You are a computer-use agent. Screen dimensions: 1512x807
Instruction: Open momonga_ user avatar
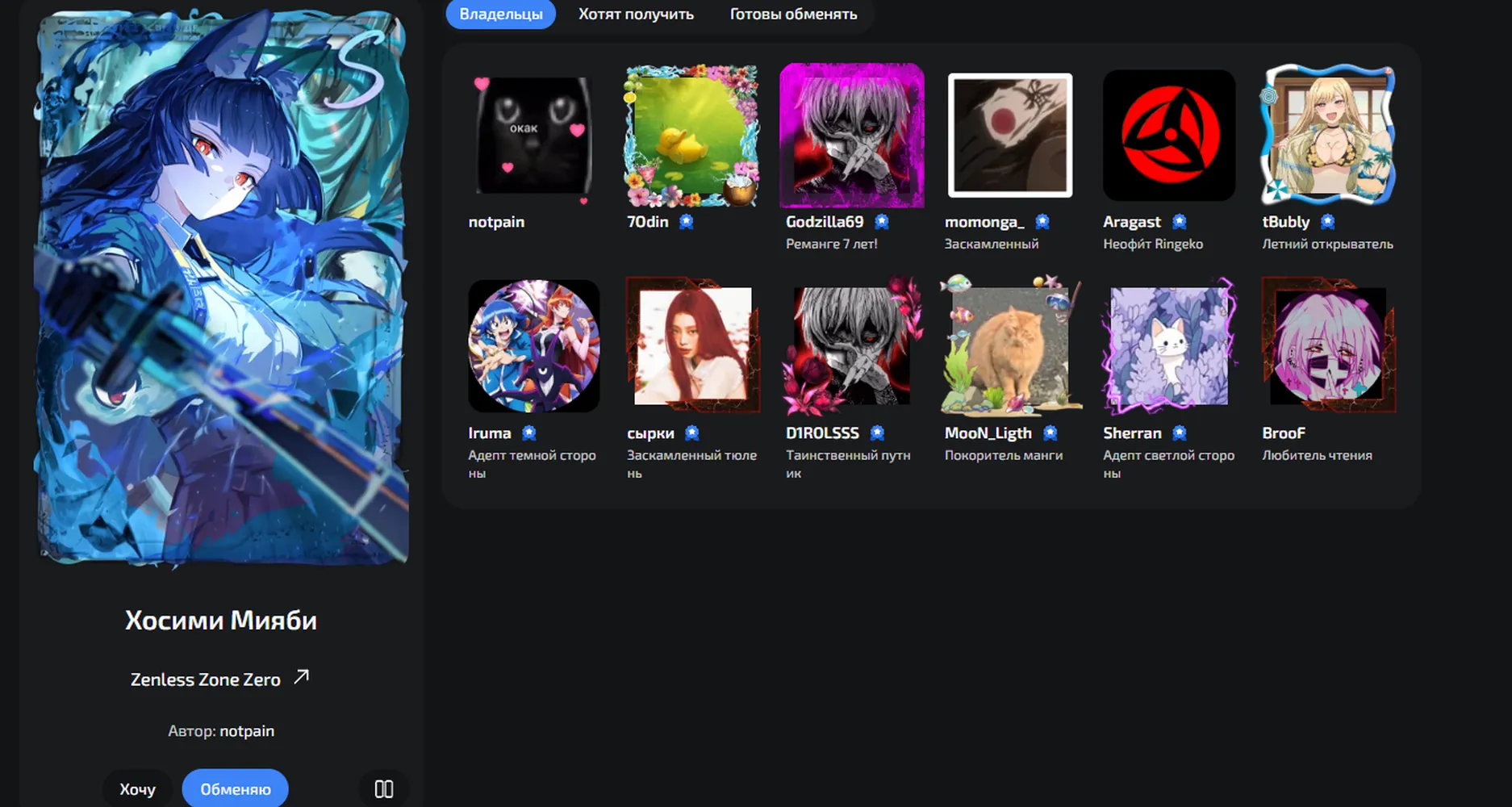1010,135
